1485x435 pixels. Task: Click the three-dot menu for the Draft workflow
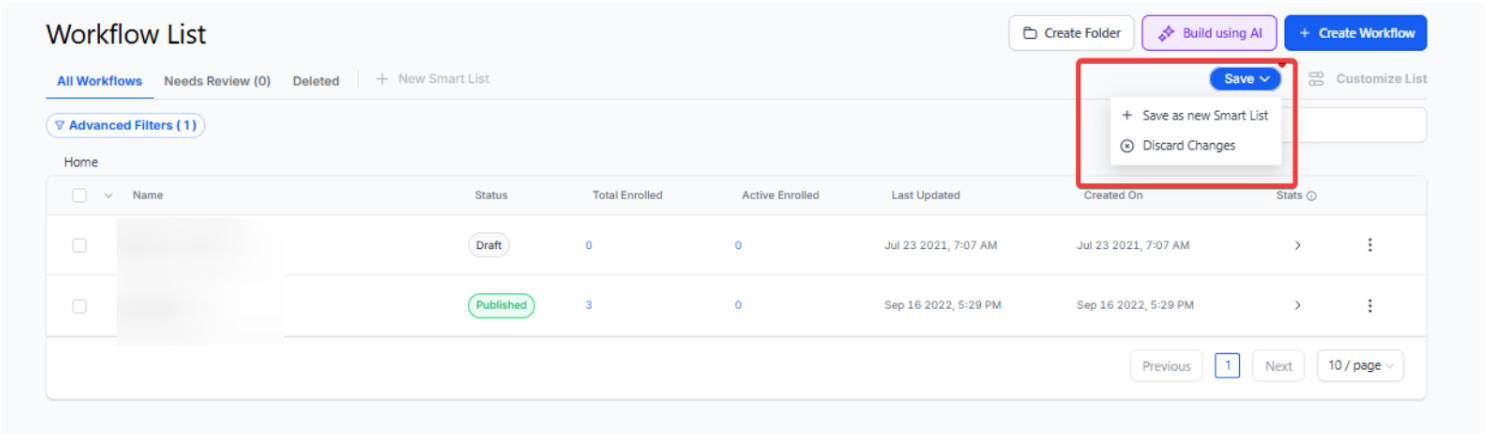[x=1369, y=245]
